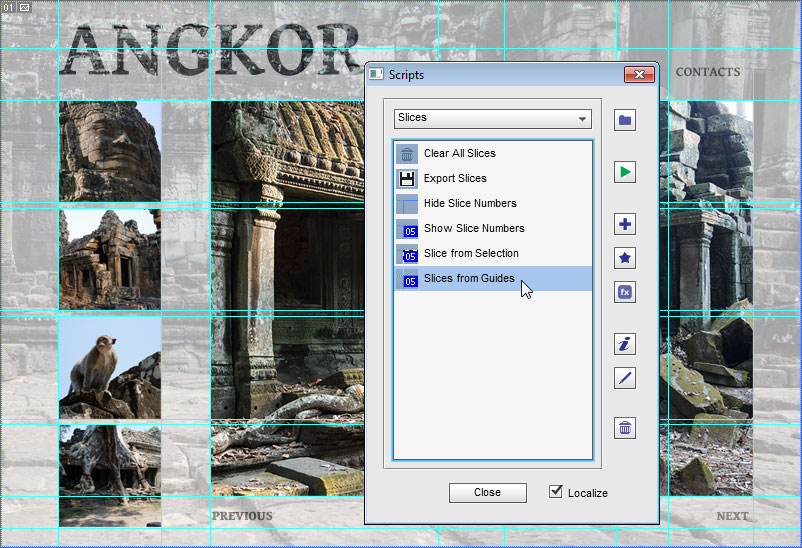Click the Scripts dialog title bar icon
This screenshot has height=548, width=802.
tap(376, 75)
